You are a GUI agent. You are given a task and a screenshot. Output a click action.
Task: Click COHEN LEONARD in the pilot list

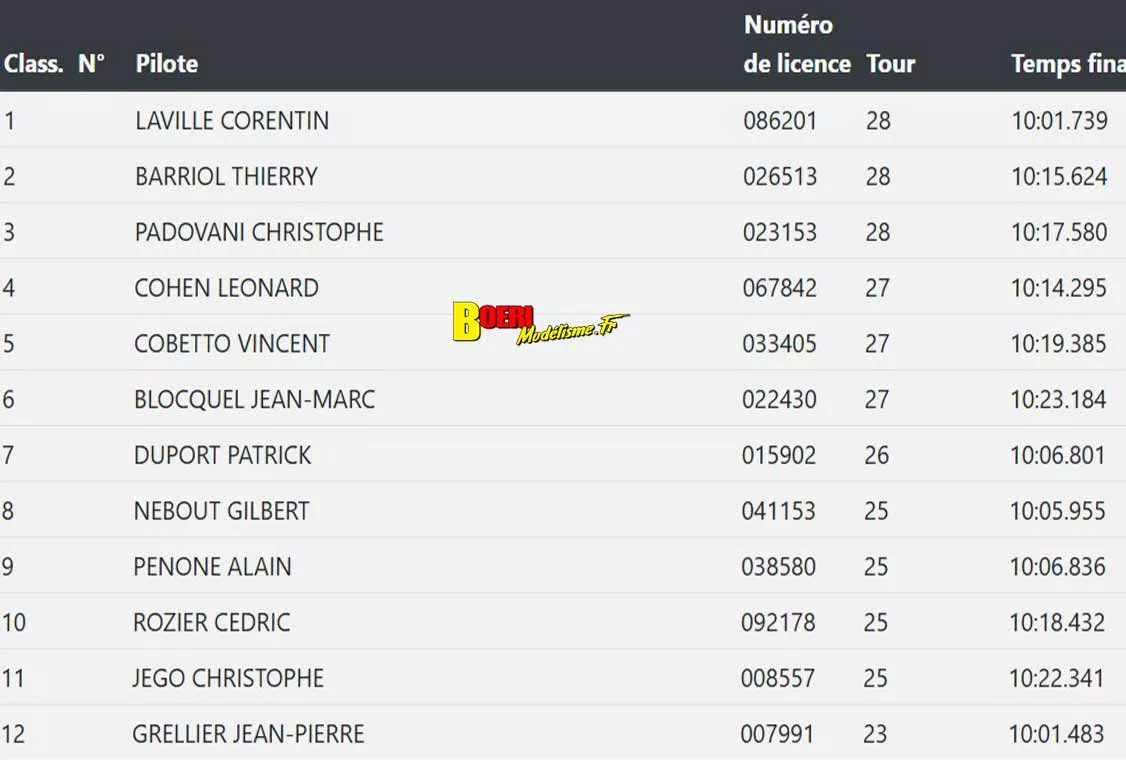pos(226,289)
